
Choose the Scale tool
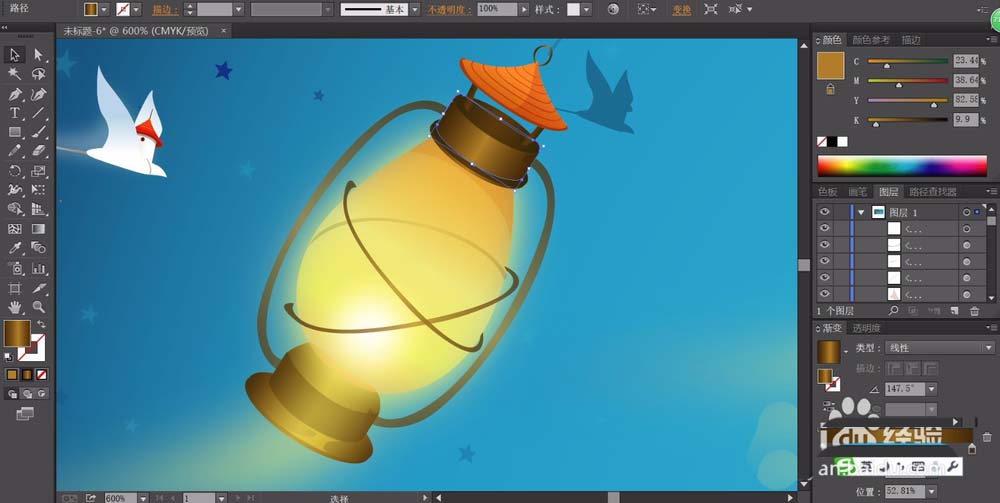click(x=38, y=171)
